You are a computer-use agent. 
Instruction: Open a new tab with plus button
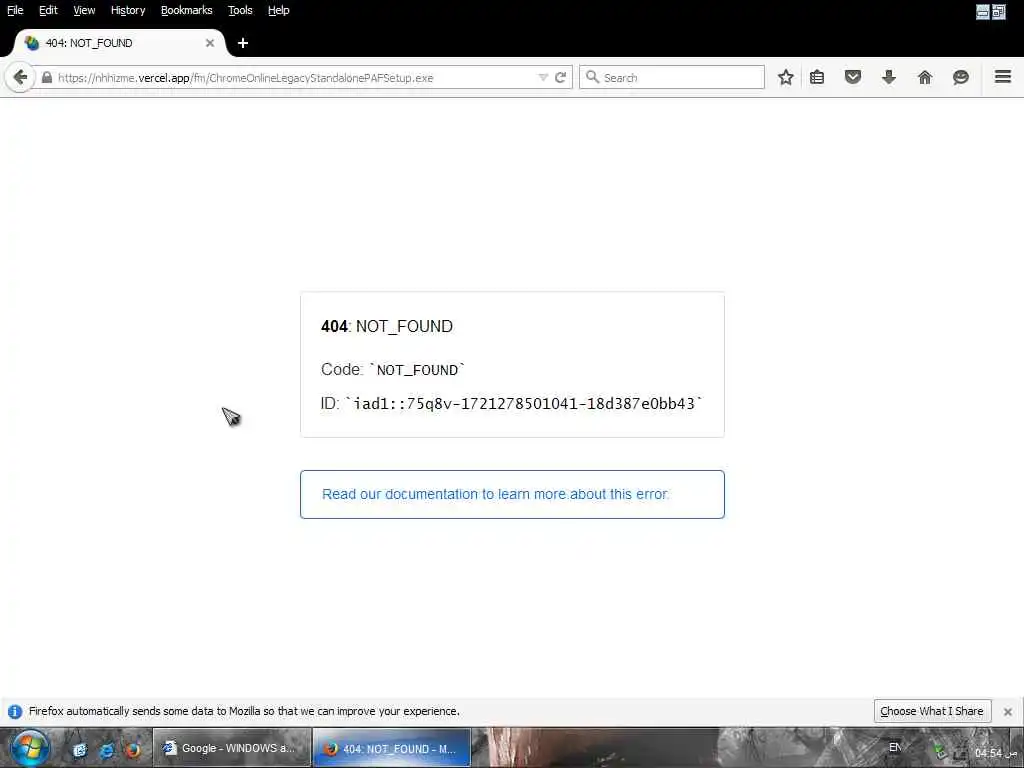(243, 43)
